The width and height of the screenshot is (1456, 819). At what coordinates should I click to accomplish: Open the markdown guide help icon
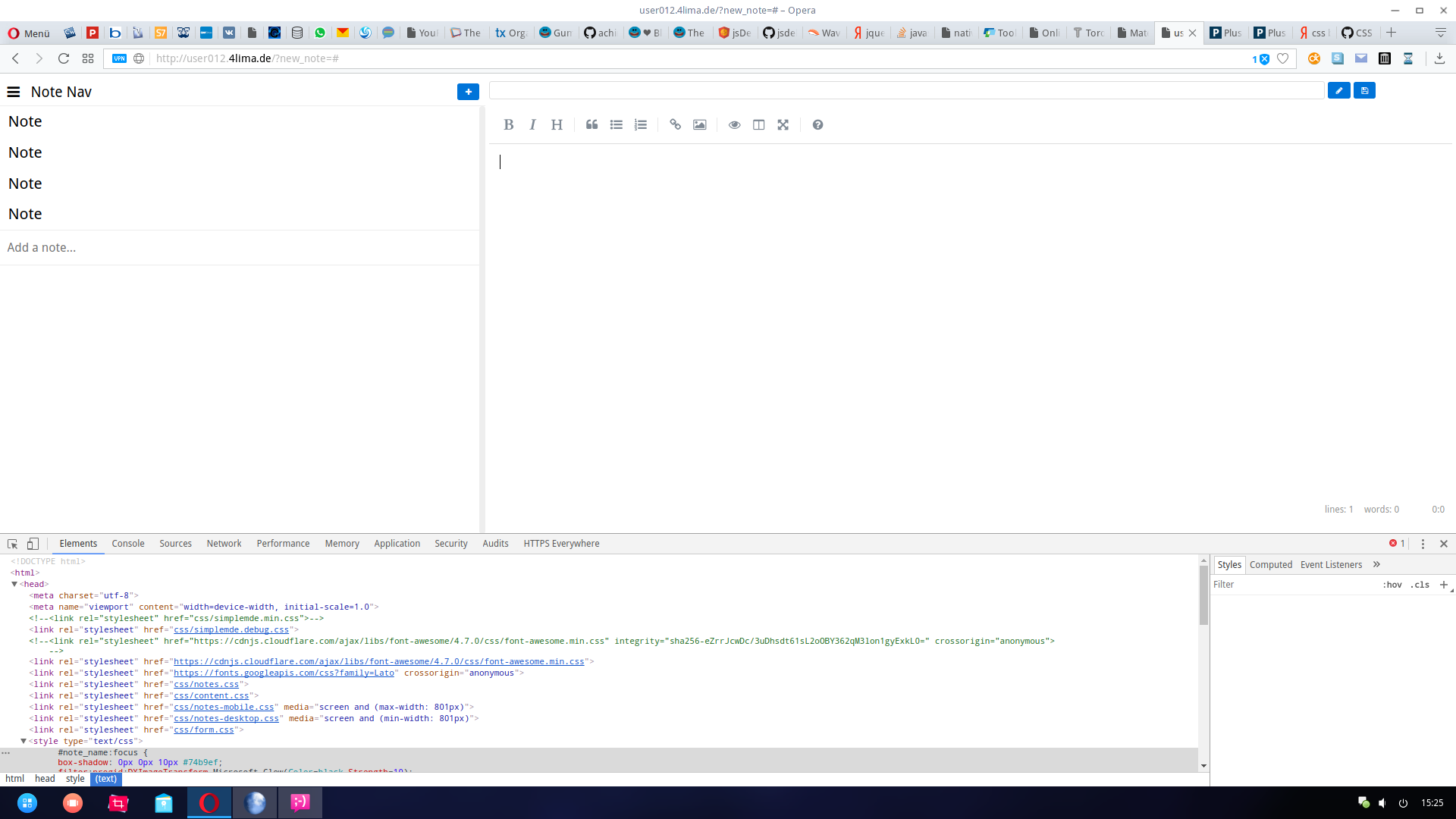(817, 125)
